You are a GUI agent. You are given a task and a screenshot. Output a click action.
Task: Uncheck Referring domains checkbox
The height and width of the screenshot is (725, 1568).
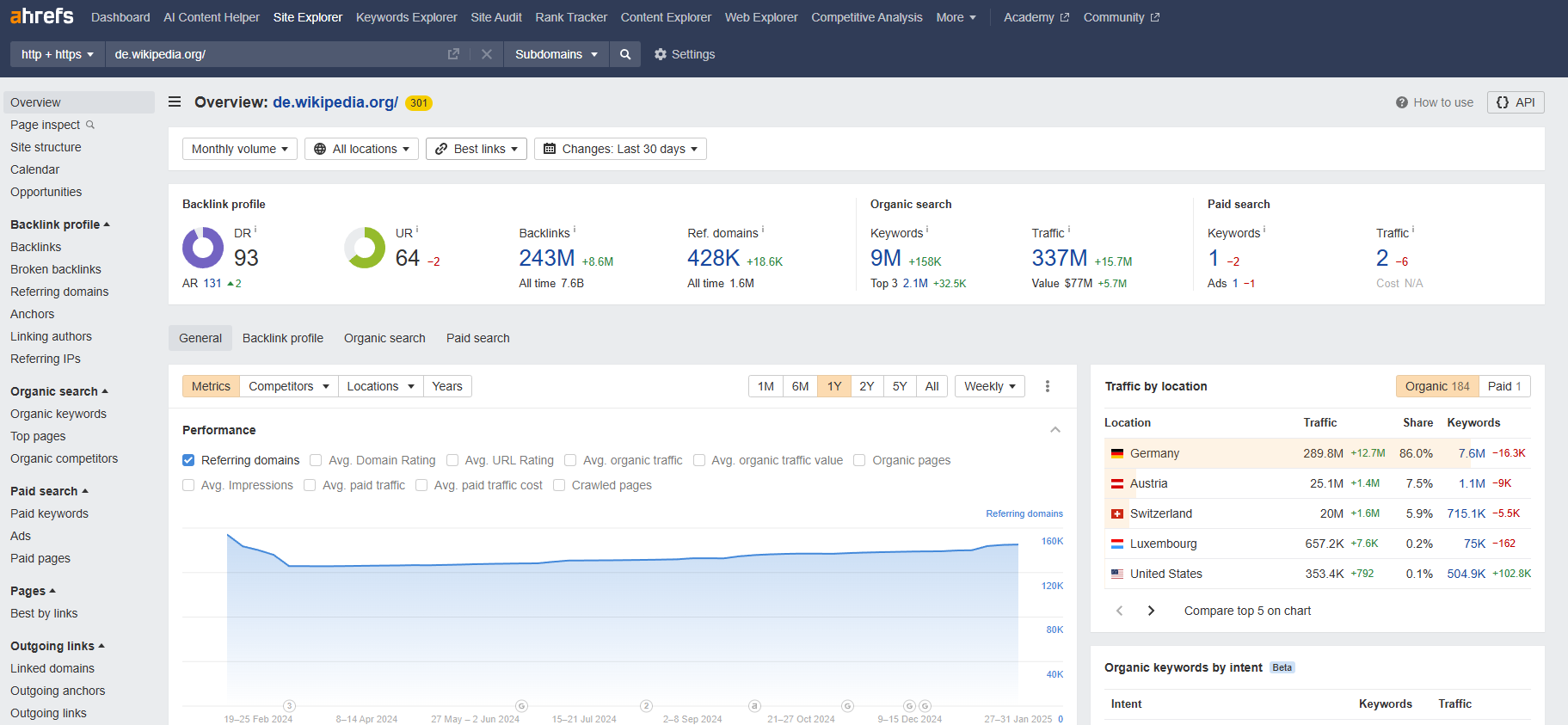[x=188, y=460]
